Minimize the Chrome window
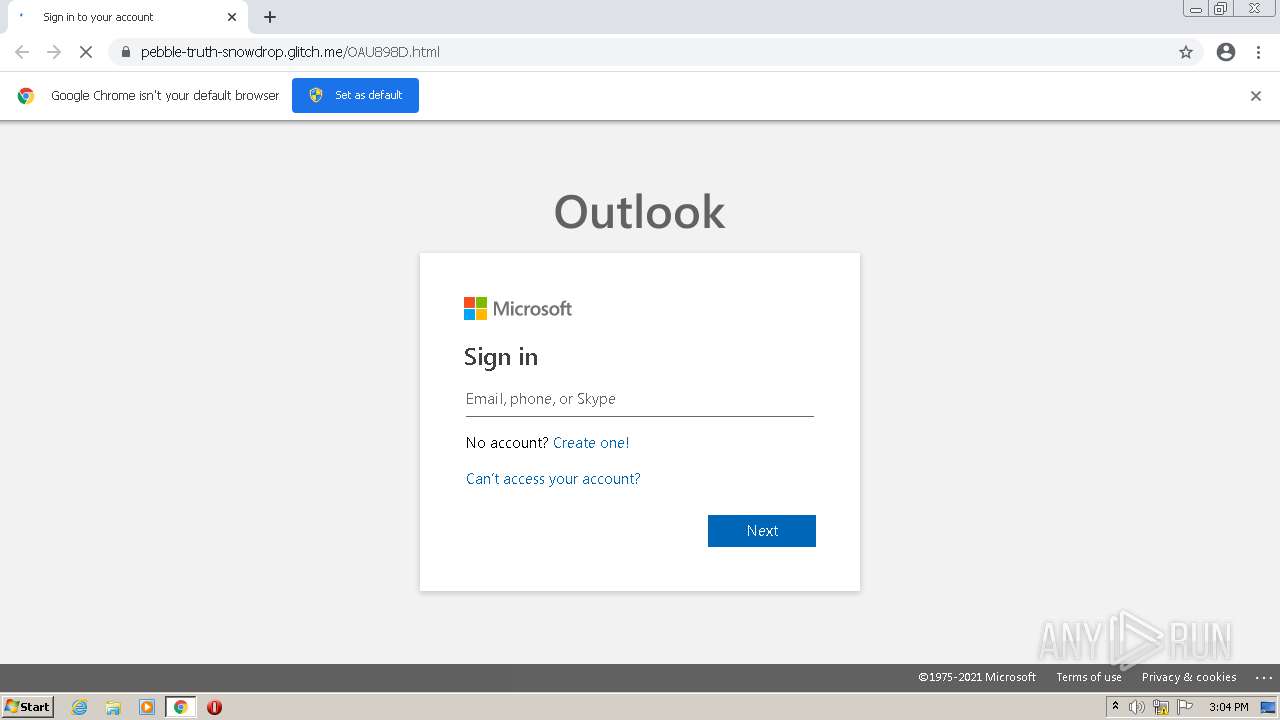 click(1195, 9)
